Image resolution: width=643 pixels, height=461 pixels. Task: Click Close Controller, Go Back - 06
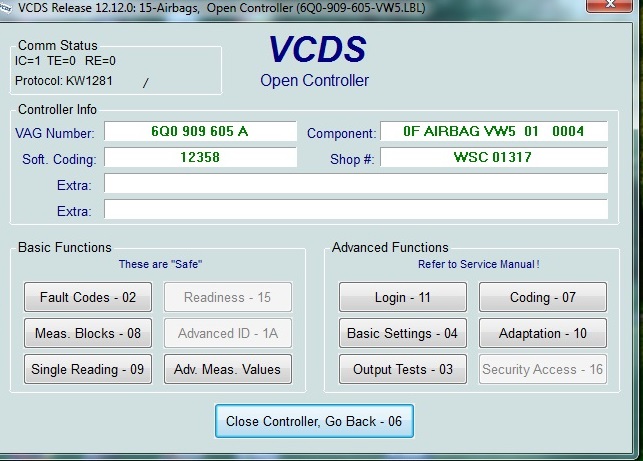coord(314,421)
